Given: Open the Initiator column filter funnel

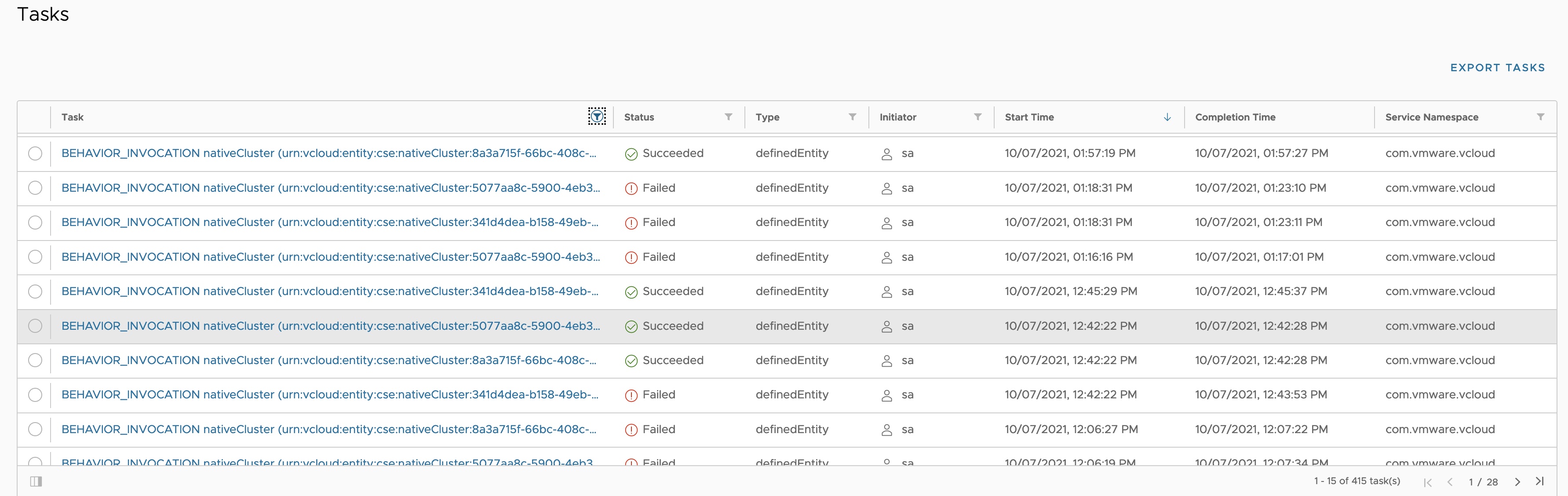Looking at the screenshot, I should pyautogui.click(x=977, y=117).
